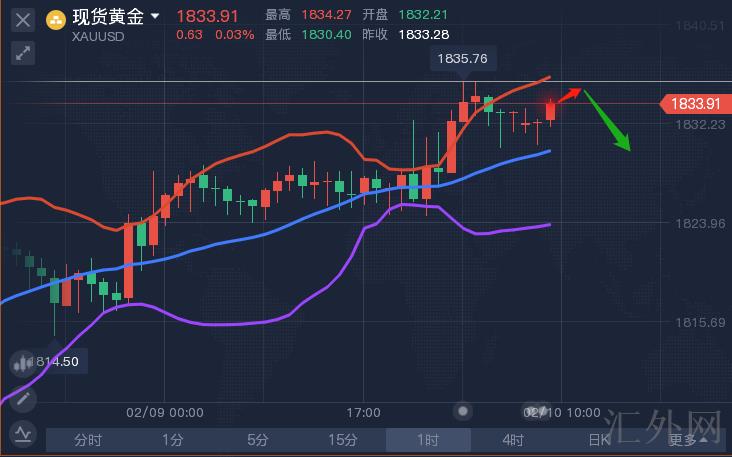Click the 1815.69 price axis label
732x457 pixels.
coord(700,322)
